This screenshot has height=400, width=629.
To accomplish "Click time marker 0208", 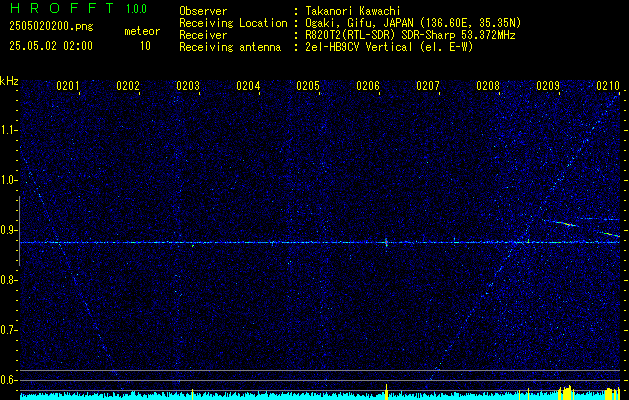I will (488, 85).
